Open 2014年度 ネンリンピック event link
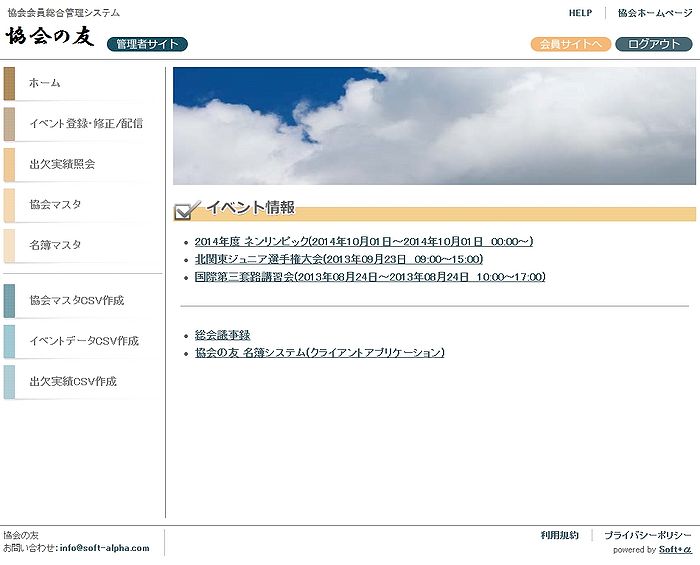Image resolution: width=700 pixels, height=565 pixels. click(x=364, y=241)
